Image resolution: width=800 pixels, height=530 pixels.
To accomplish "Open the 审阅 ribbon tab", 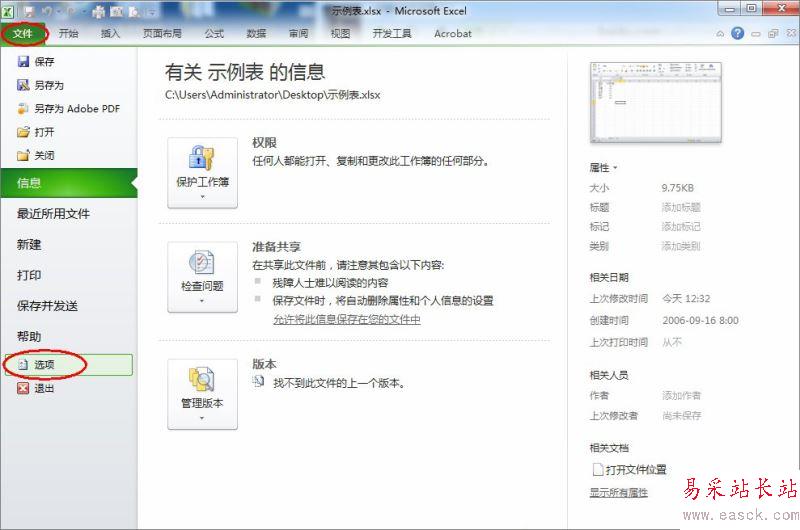I will click(298, 34).
